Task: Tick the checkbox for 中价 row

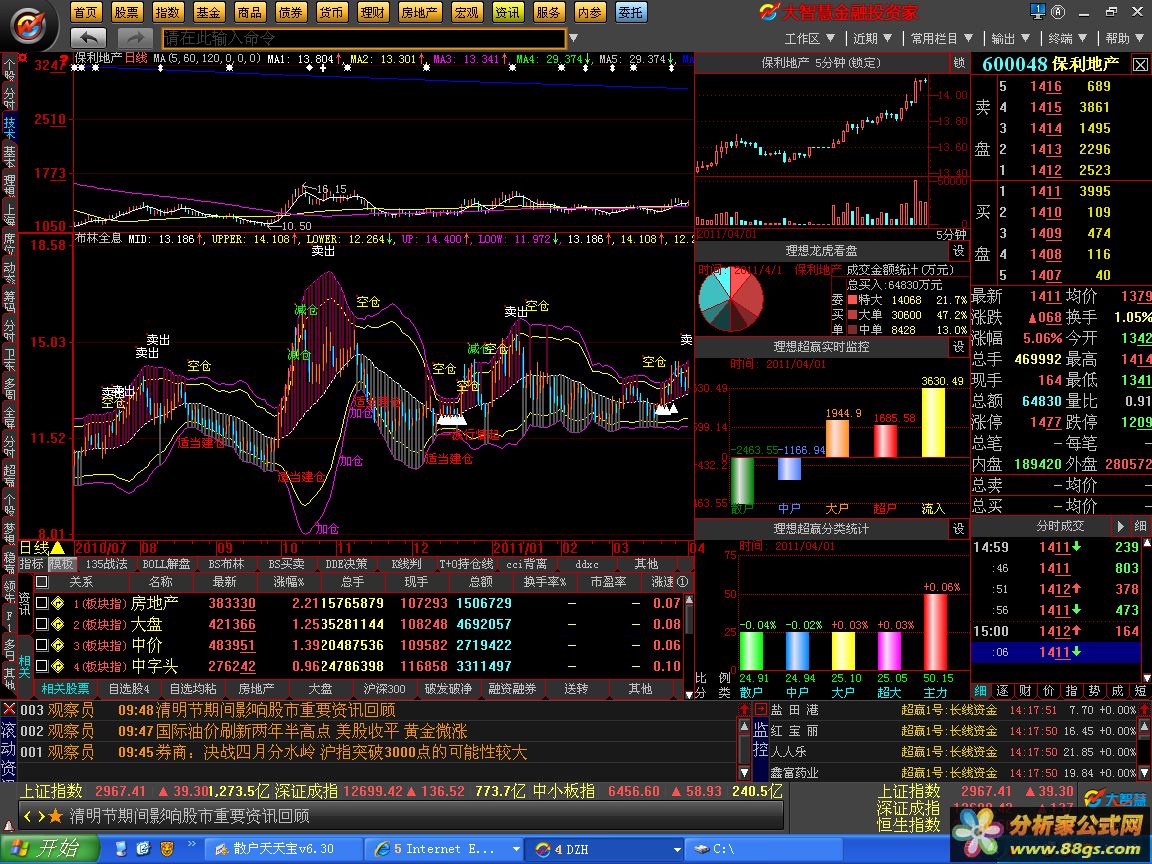Action: tap(42, 645)
